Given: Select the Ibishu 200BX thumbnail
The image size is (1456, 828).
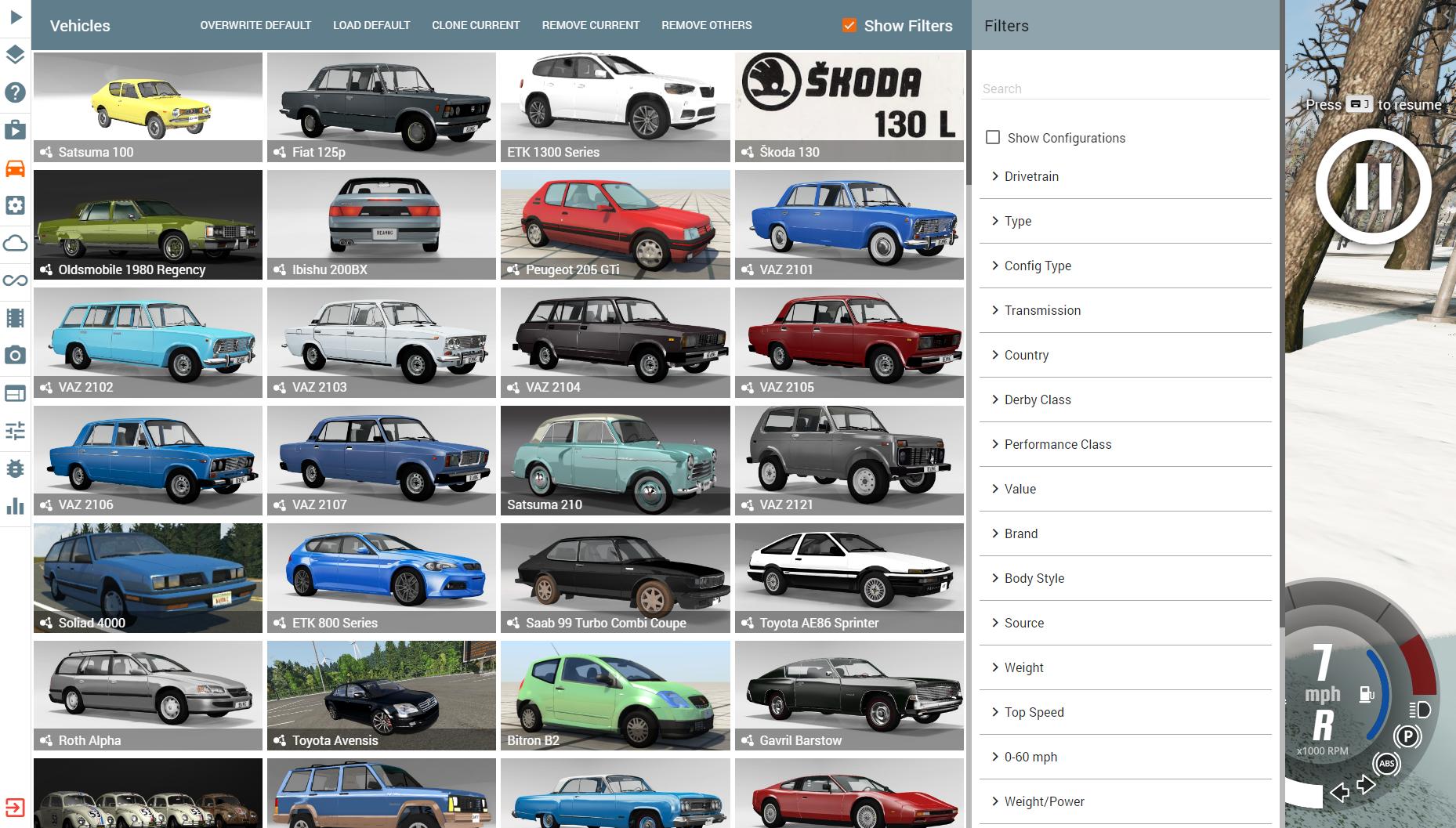Looking at the screenshot, I should 382,225.
